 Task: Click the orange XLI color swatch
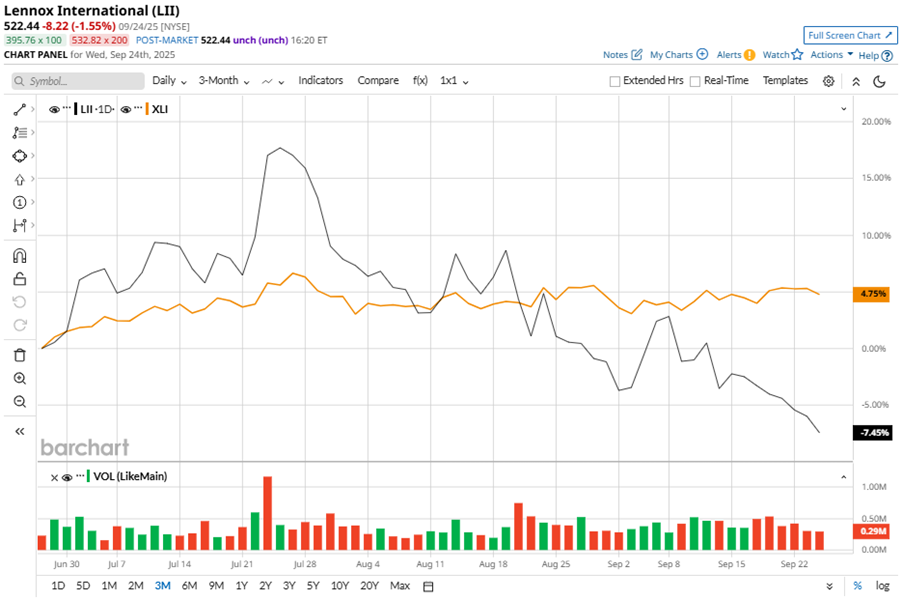point(147,109)
